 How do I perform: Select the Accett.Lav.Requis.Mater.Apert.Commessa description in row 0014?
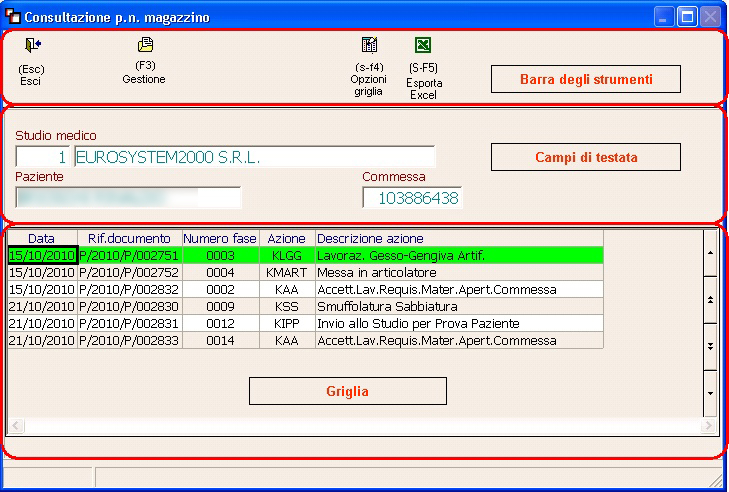tap(459, 340)
